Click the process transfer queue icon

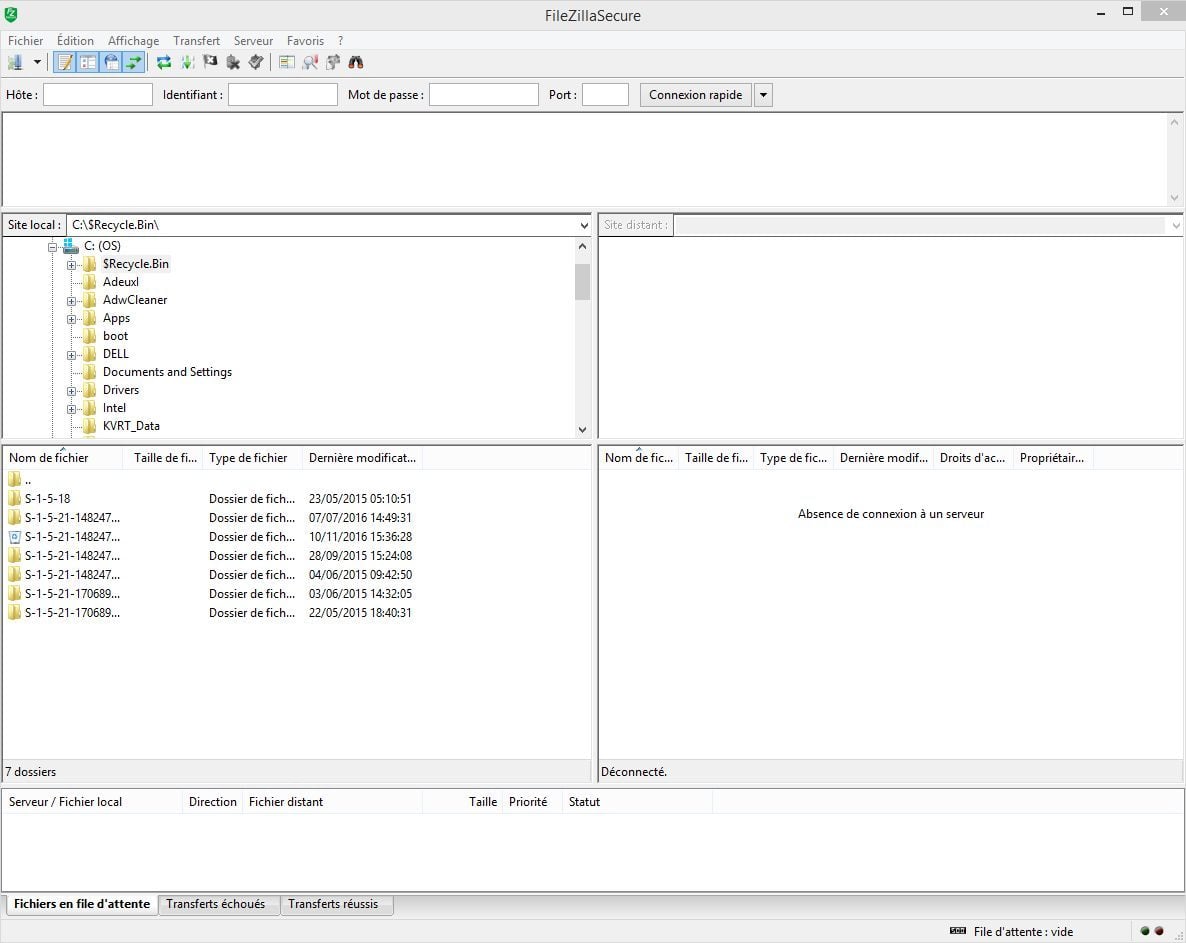click(x=187, y=62)
